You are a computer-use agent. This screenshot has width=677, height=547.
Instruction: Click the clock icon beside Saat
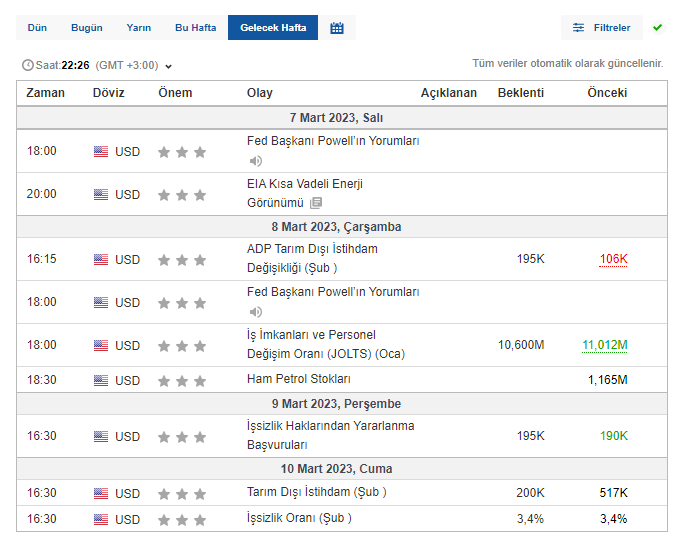coord(27,66)
